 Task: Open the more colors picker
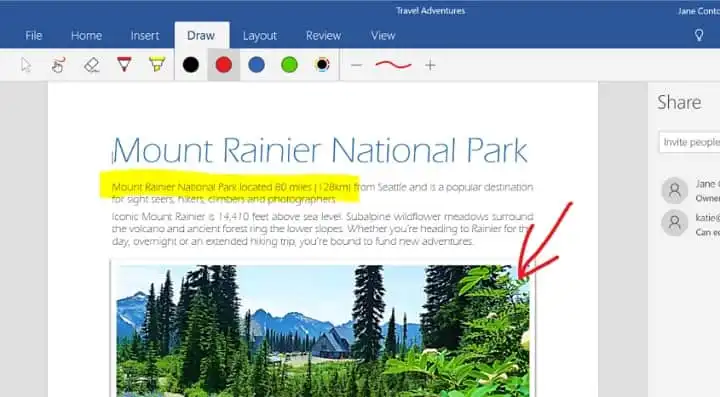click(x=322, y=65)
